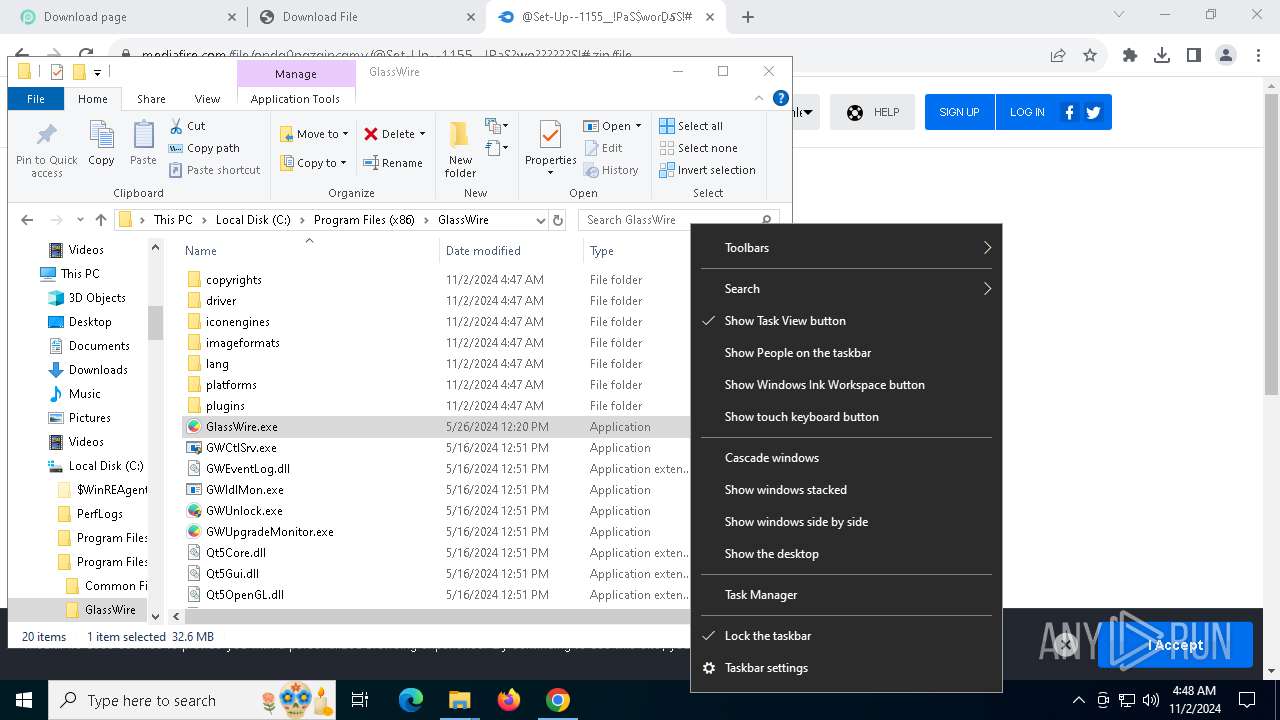Create a New folder from ribbon
This screenshot has height=720, width=1280.
[x=460, y=149]
